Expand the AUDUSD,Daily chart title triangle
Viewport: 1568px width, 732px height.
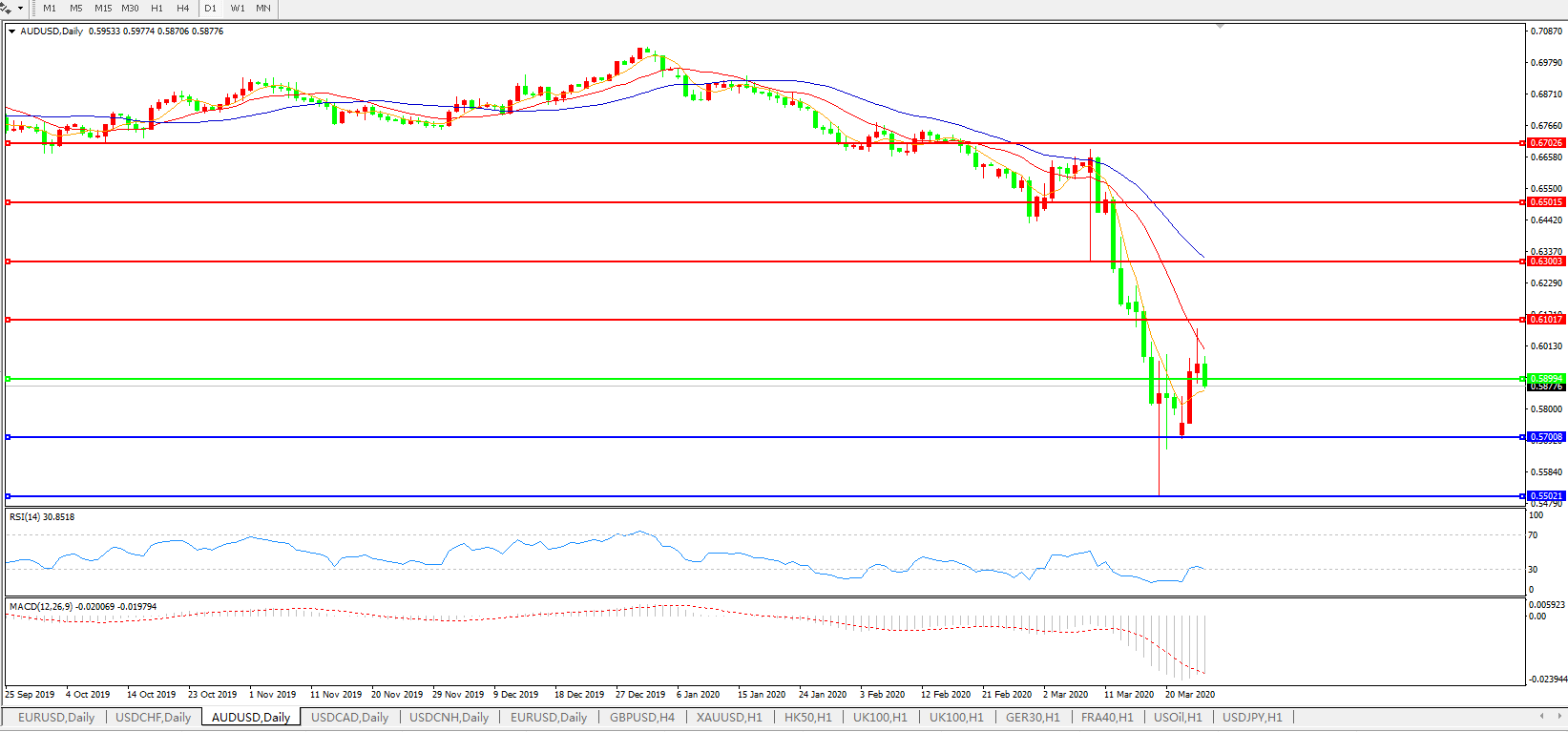pos(12,31)
